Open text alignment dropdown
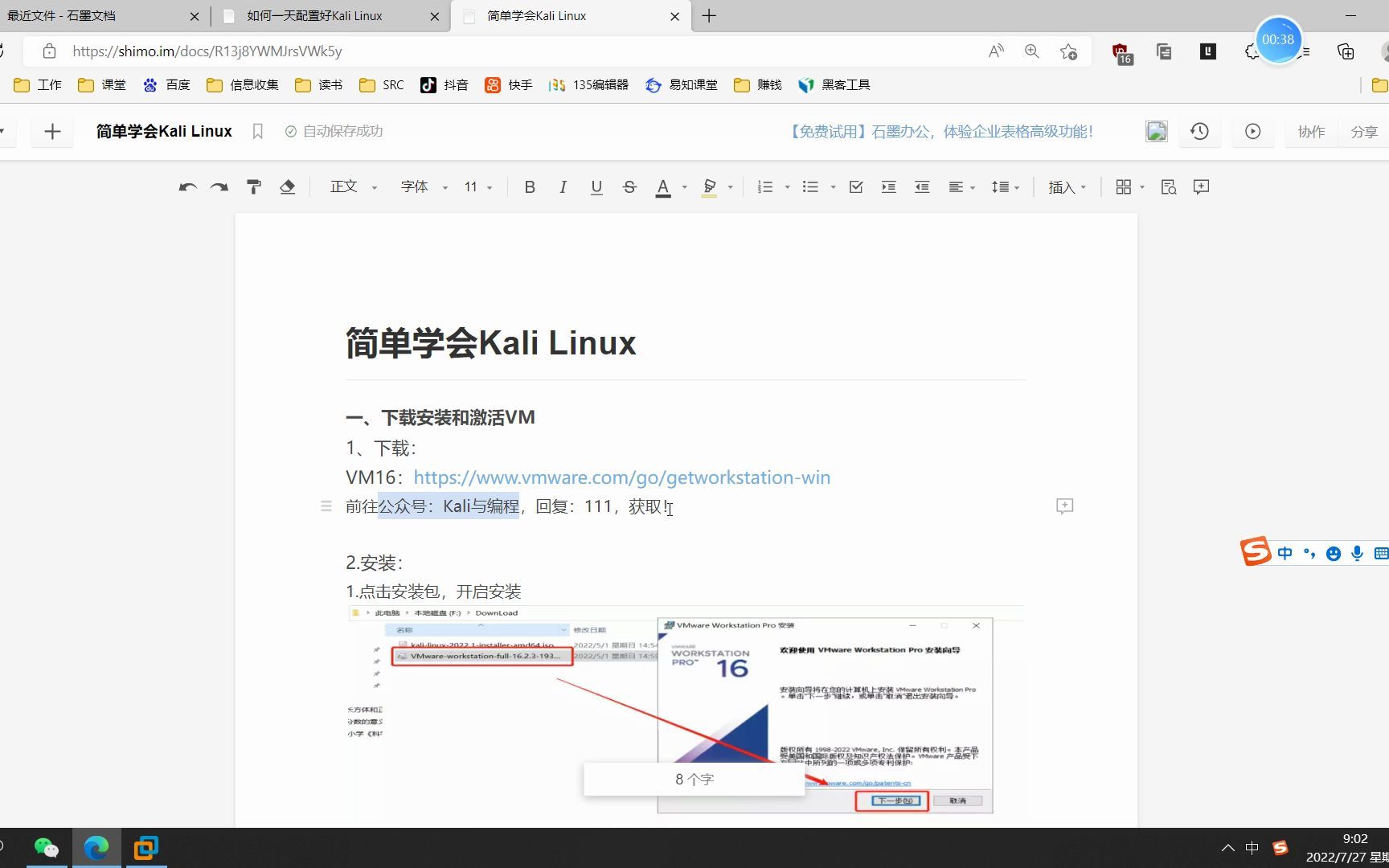This screenshot has width=1389, height=868. (961, 187)
